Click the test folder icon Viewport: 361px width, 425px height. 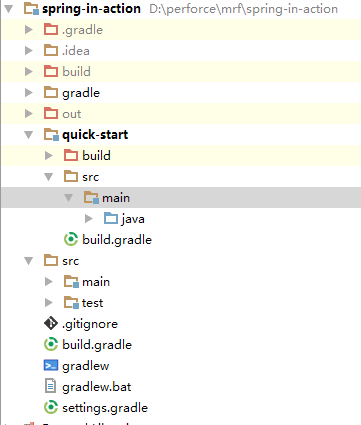(71, 303)
